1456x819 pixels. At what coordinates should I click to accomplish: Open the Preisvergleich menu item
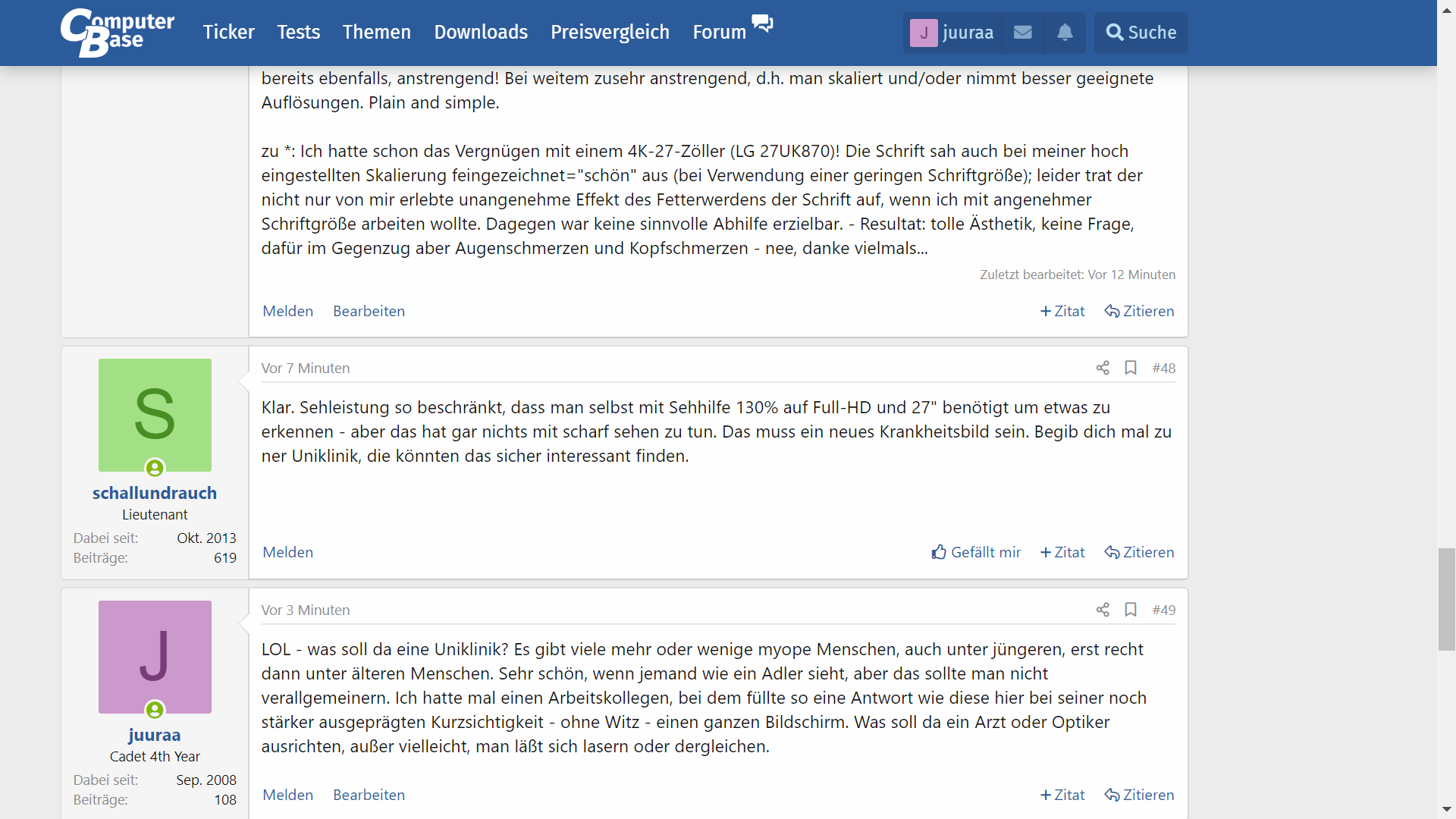click(610, 33)
